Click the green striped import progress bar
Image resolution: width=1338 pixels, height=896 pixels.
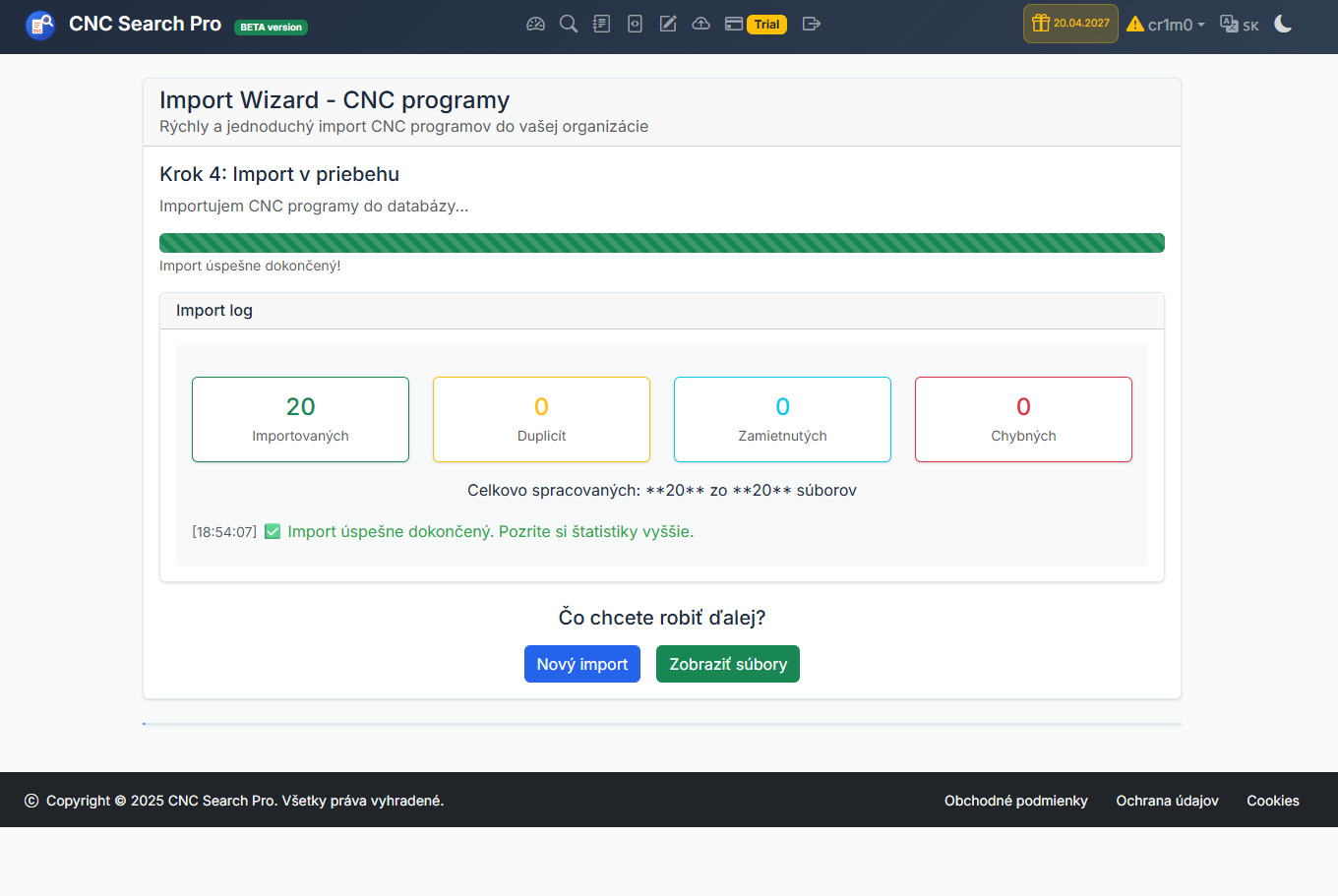click(x=661, y=243)
